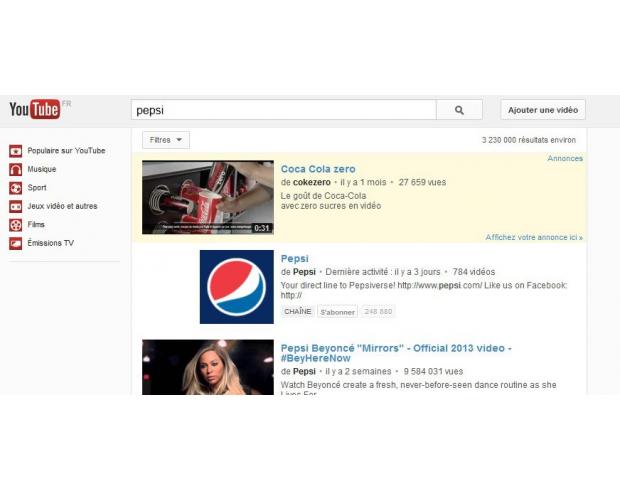Viewport: 620px width, 490px height.
Task: Go to Musique category
Action: point(42,169)
